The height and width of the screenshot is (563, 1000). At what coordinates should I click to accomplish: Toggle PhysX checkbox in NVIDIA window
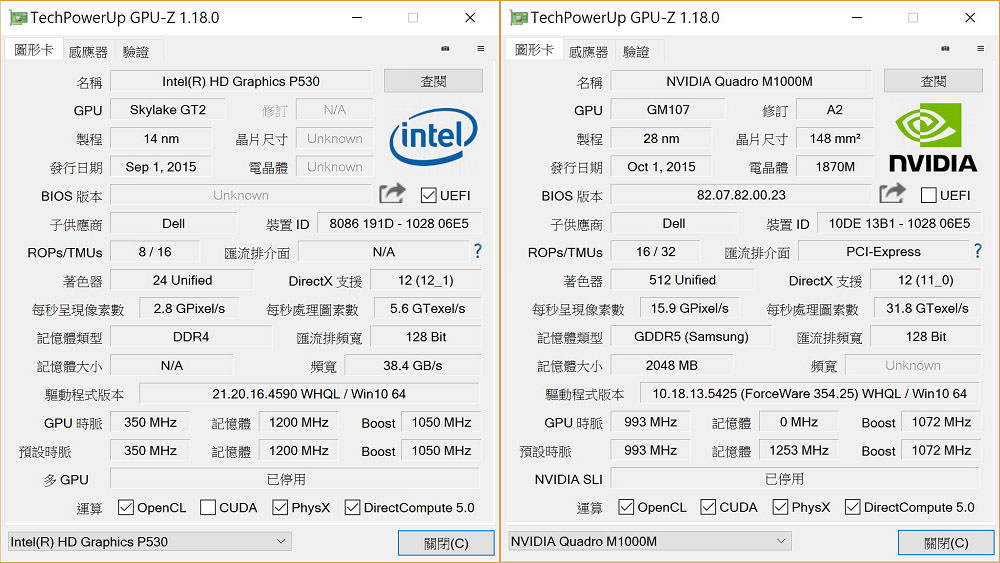pos(780,508)
